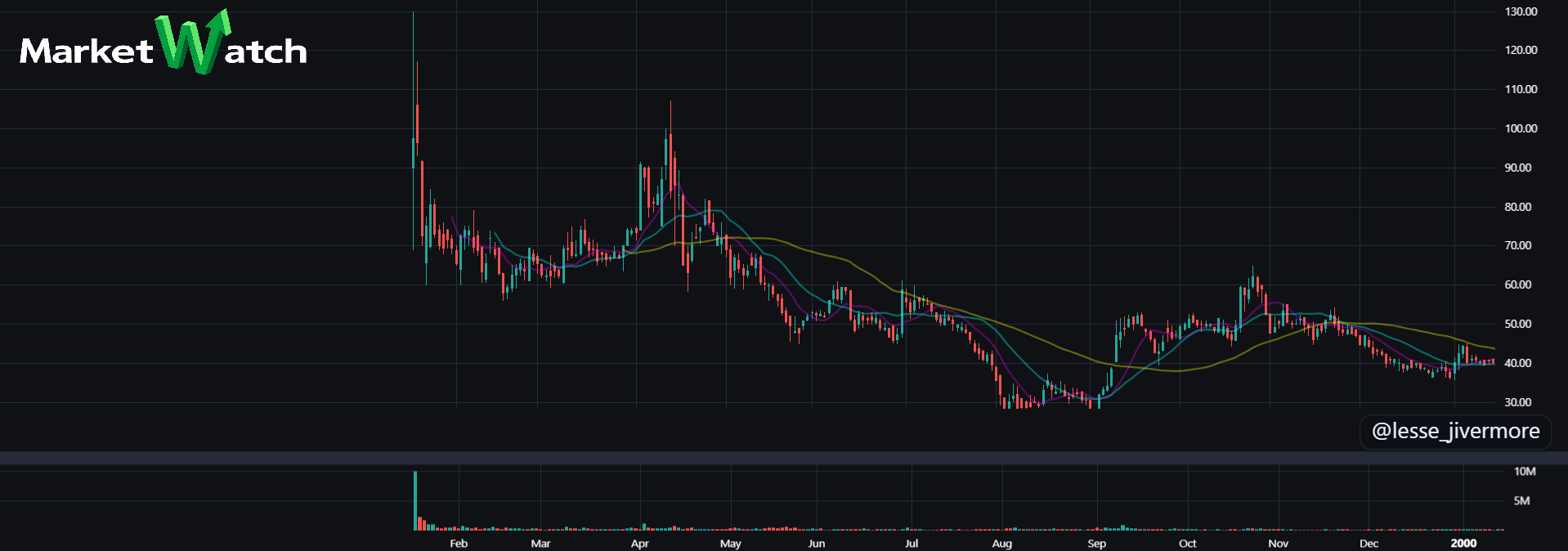Select the Oct label on time axis

click(1187, 544)
